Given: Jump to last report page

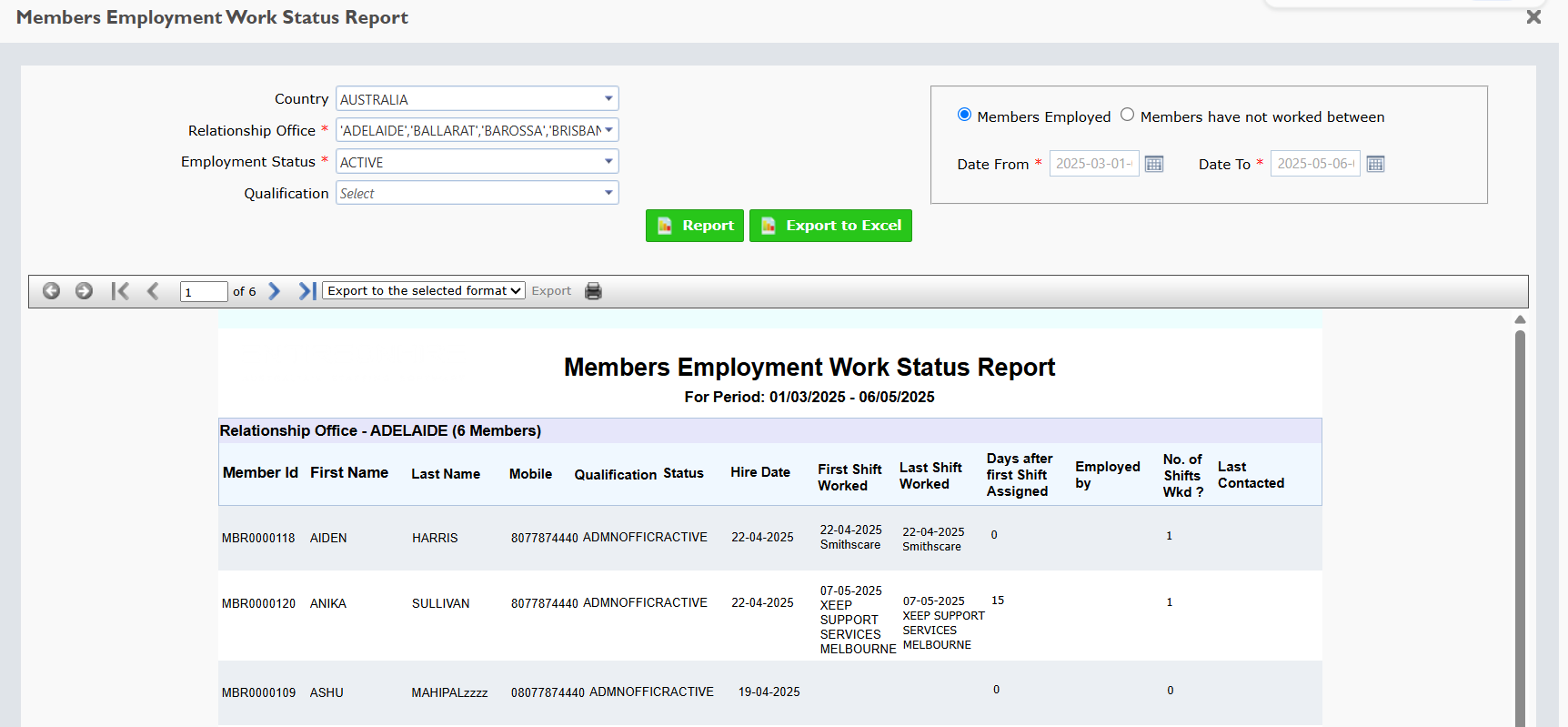Looking at the screenshot, I should [307, 291].
